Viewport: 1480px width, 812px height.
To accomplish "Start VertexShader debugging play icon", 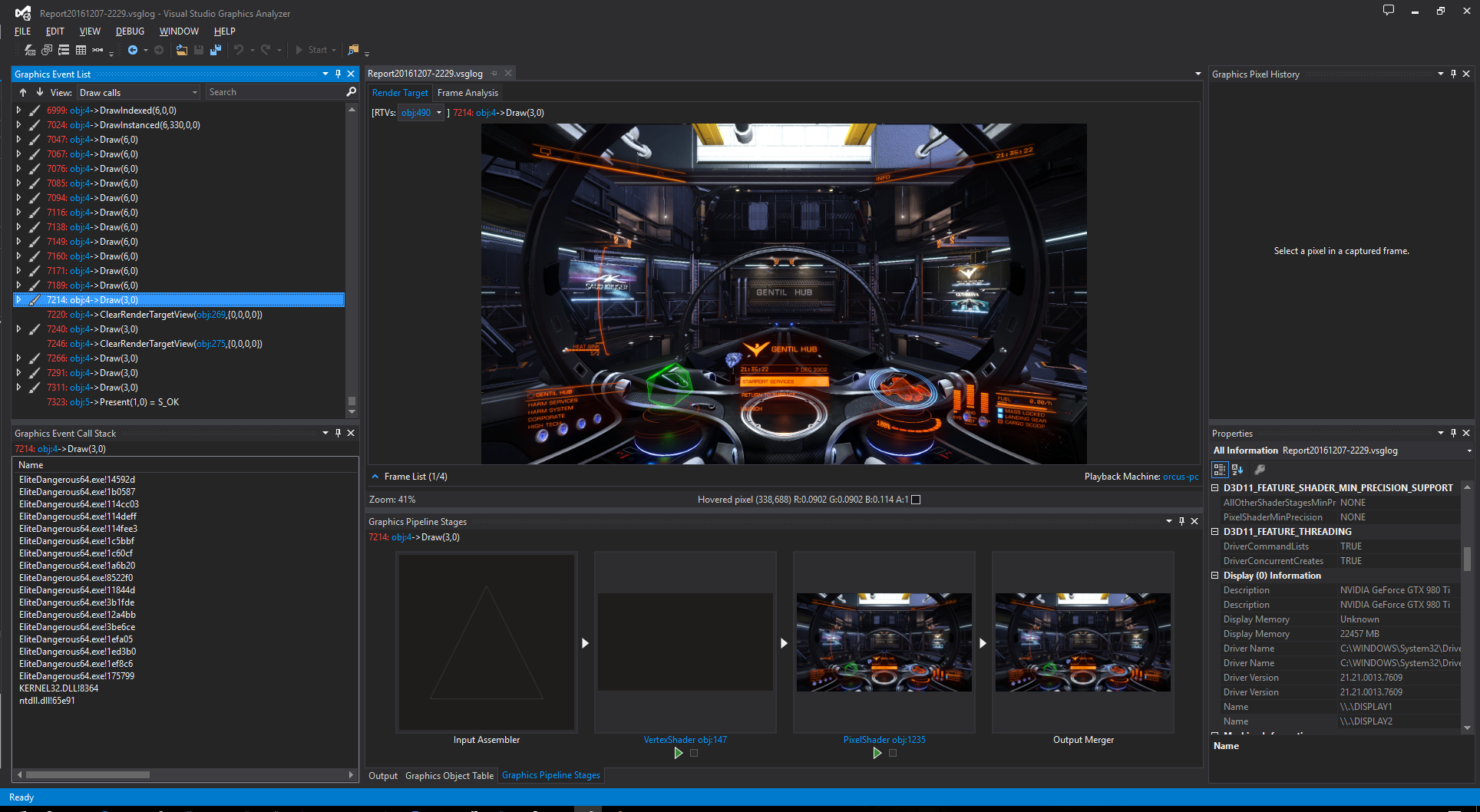I will pos(679,753).
